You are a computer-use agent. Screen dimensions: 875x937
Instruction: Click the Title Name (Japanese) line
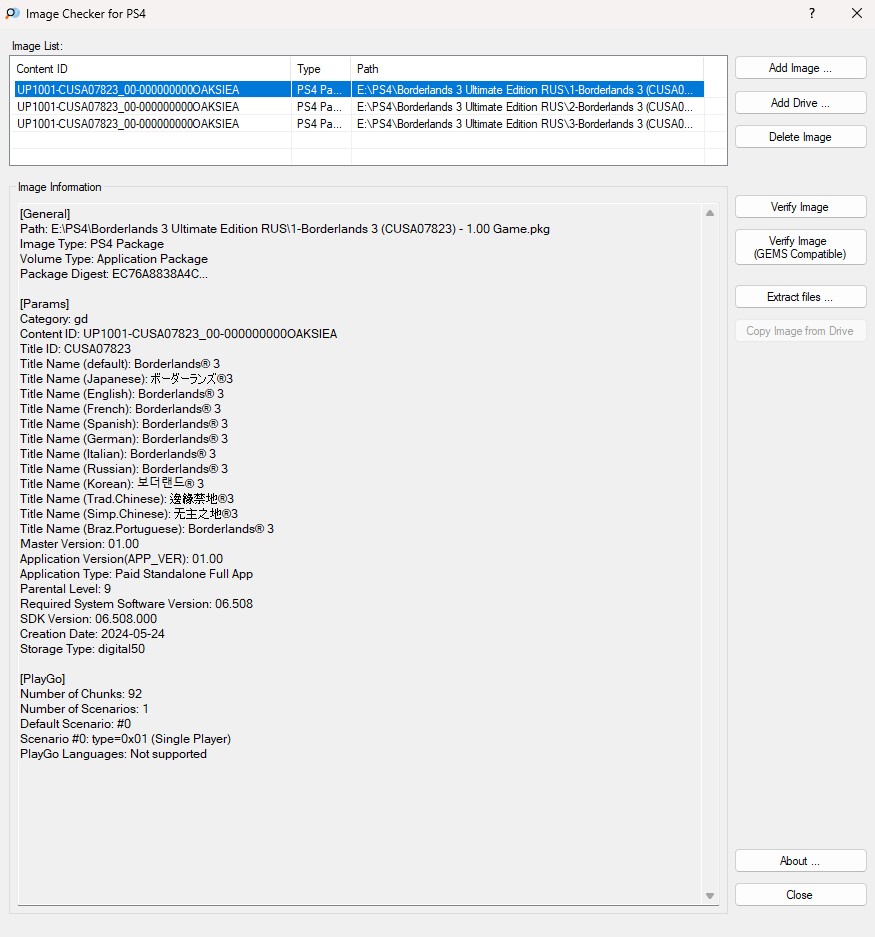coord(126,379)
